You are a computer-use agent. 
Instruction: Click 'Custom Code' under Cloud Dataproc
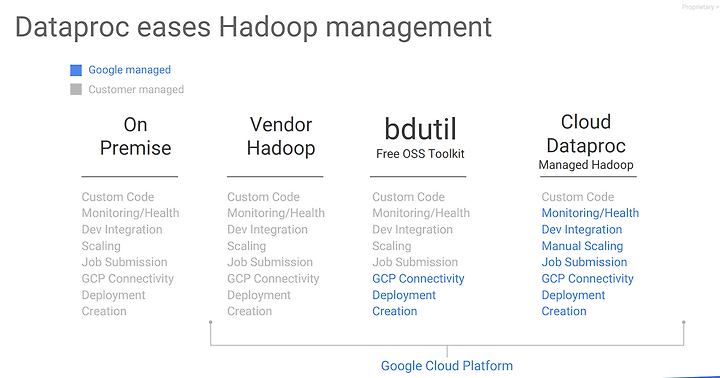tap(578, 197)
